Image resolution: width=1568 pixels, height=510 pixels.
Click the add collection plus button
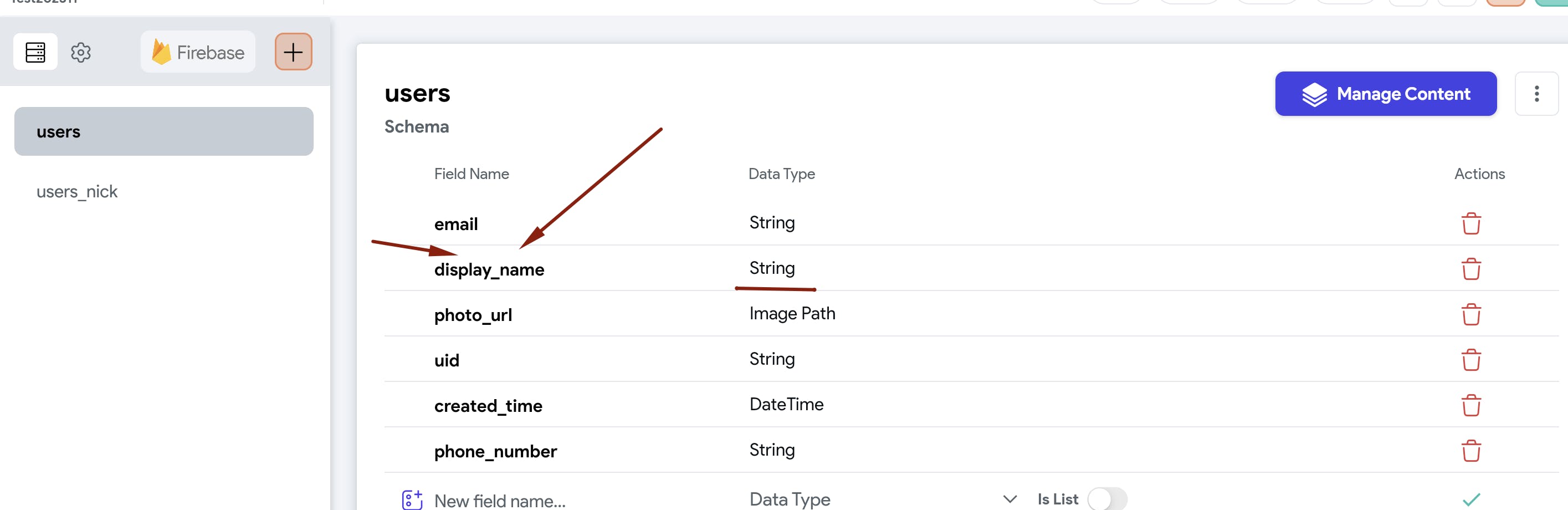(x=293, y=53)
